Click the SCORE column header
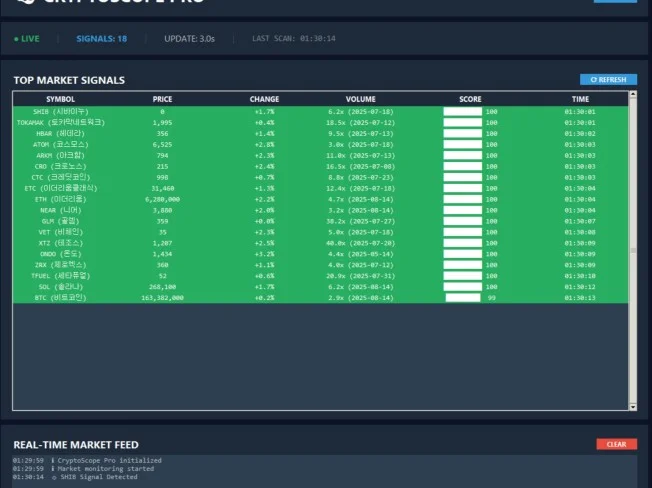This screenshot has width=652, height=488. click(470, 99)
